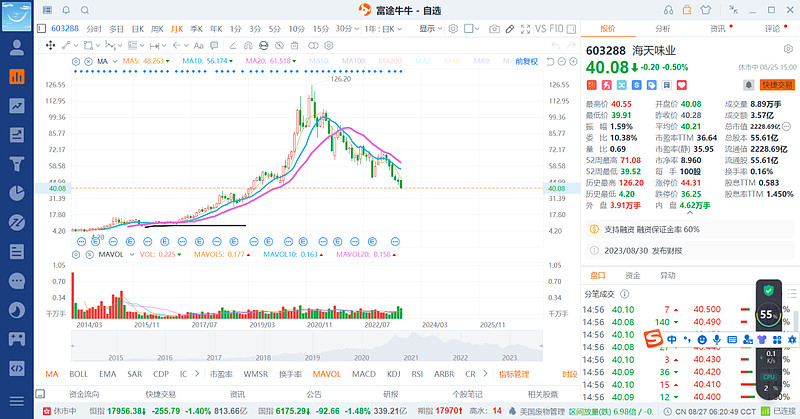Add to favorites with heart icon
The width and height of the screenshot is (800, 419).
[682, 85]
